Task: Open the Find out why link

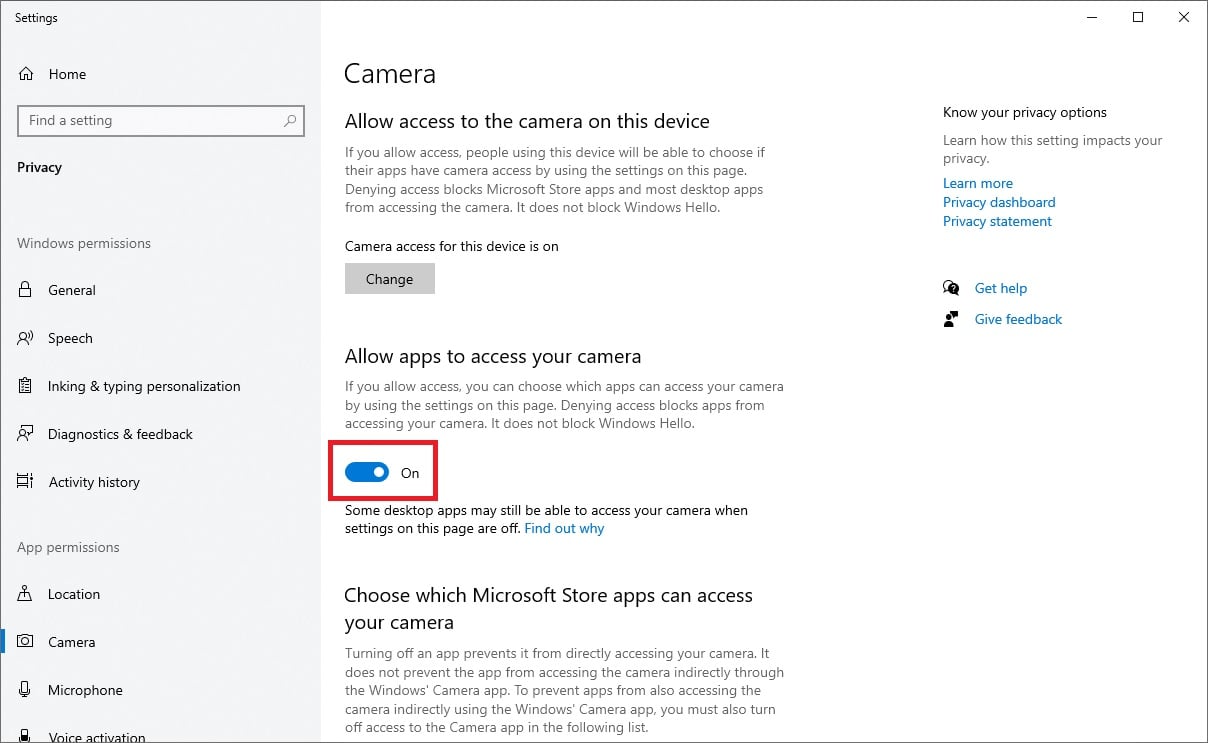Action: [x=564, y=528]
